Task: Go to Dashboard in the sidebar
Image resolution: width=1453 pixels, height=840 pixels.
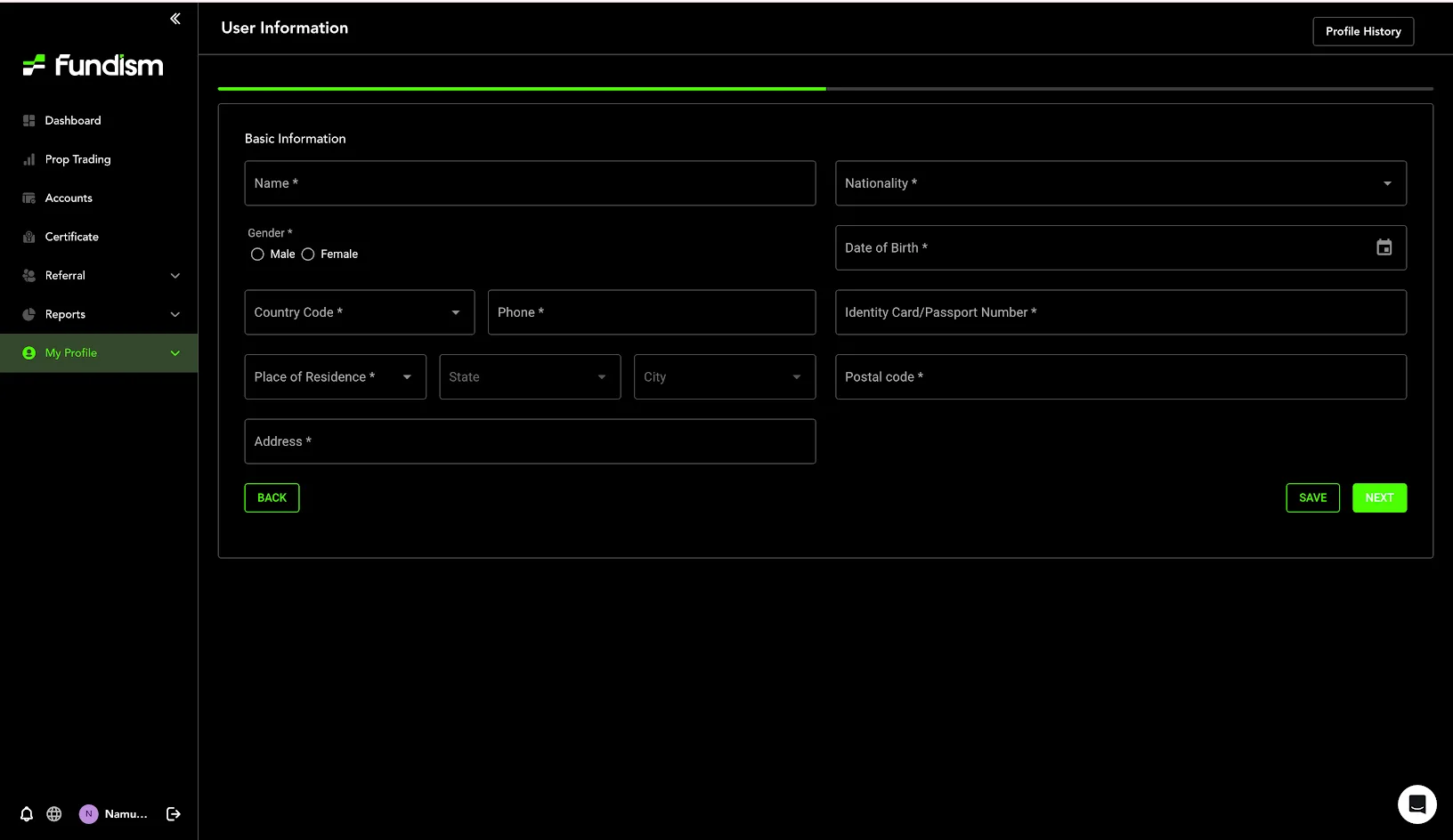Action: (73, 120)
